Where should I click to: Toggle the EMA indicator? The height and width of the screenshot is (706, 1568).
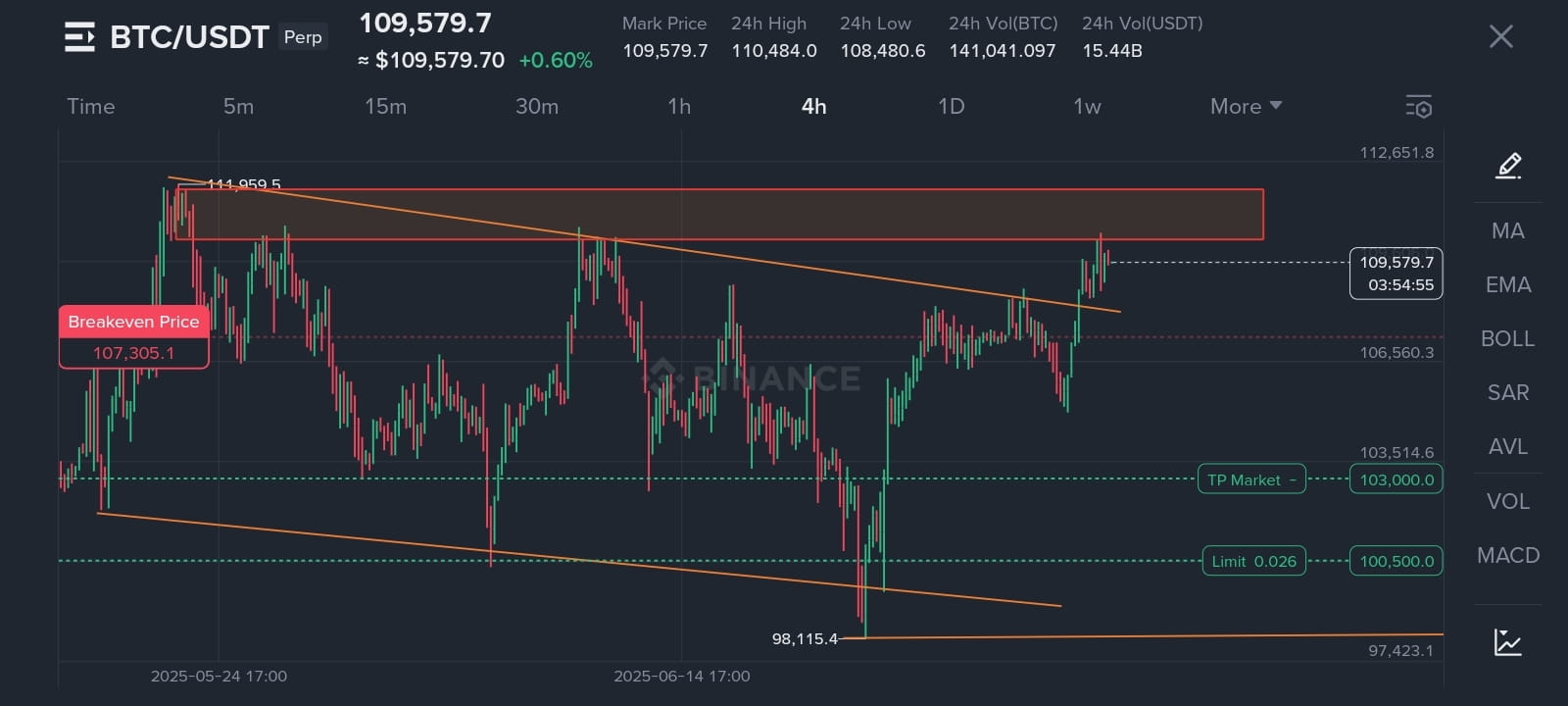(x=1507, y=284)
